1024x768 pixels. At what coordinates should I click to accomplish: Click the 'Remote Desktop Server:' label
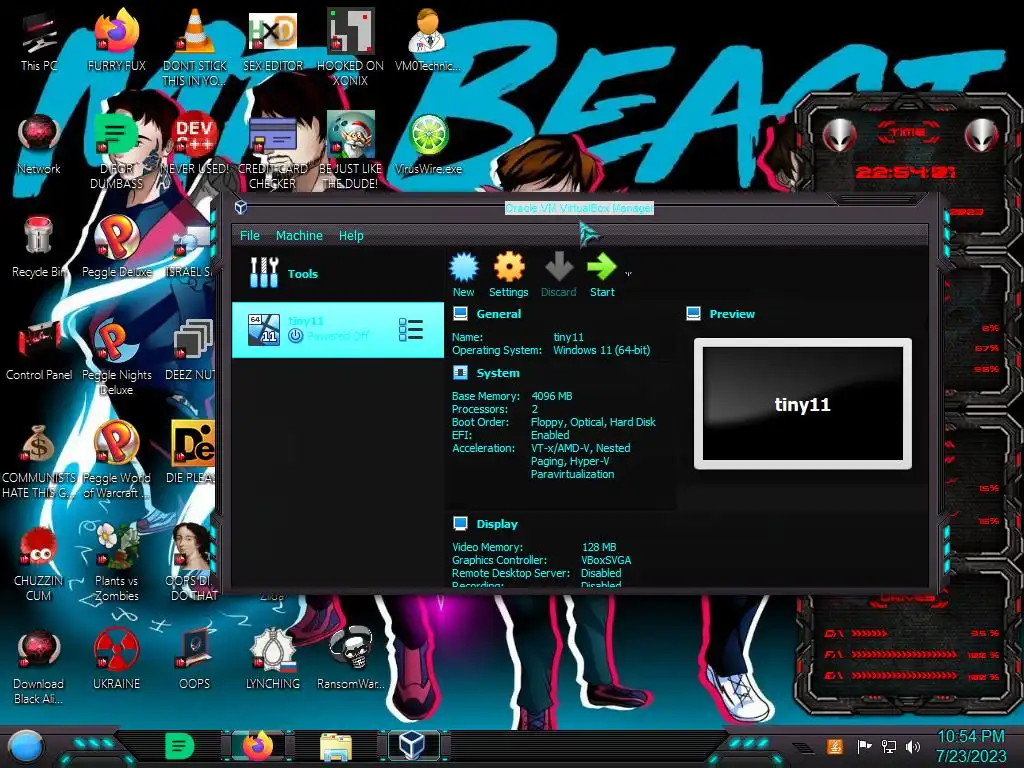tap(511, 573)
